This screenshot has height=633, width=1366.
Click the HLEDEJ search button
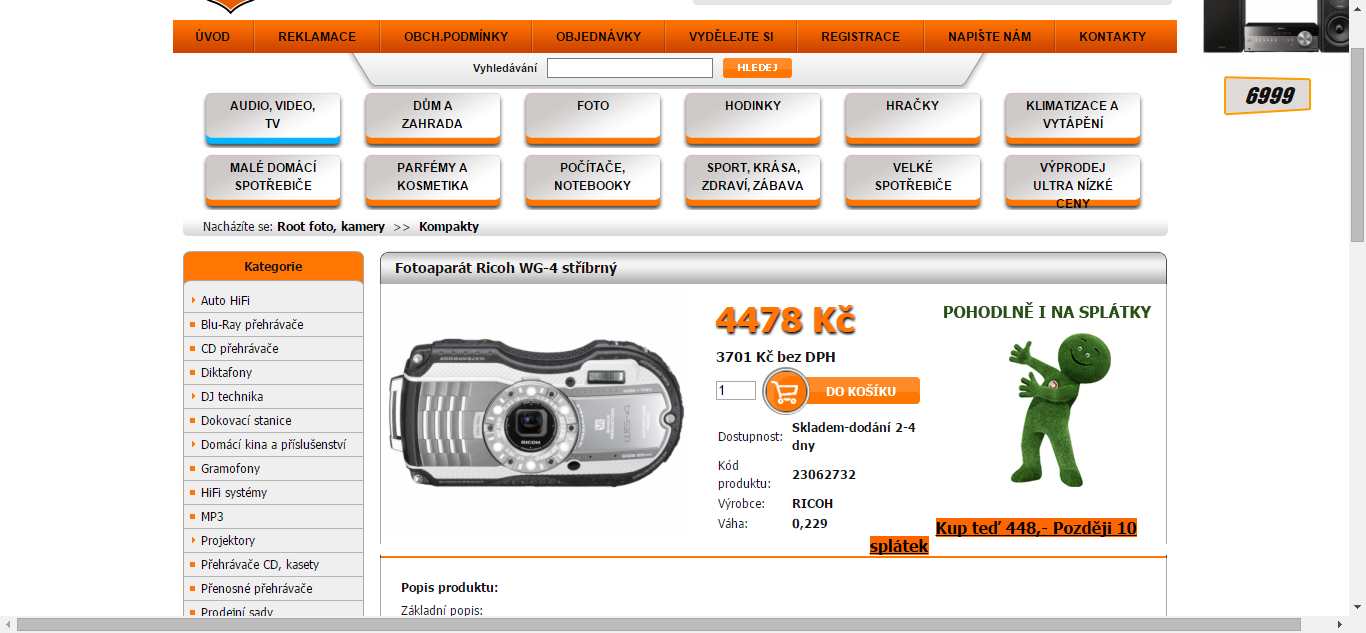757,68
